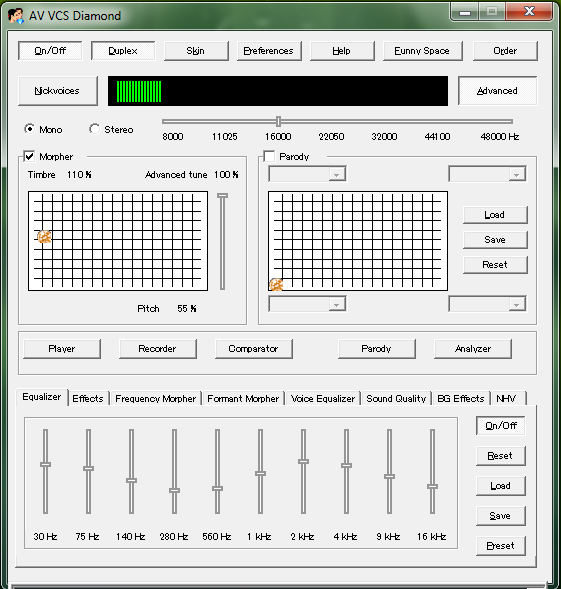Open the upper-right Parody dropdown
561x589 pixels.
pyautogui.click(x=487, y=174)
